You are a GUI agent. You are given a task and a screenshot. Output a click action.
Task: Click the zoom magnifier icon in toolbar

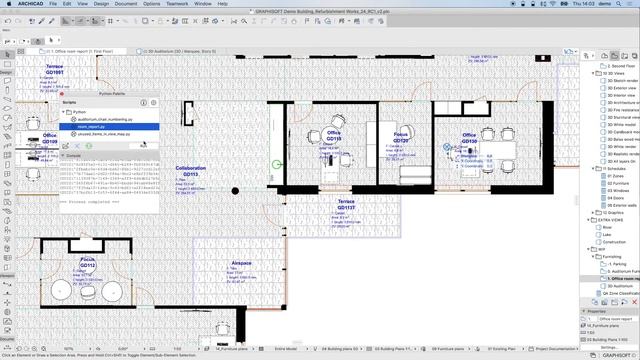point(244,21)
